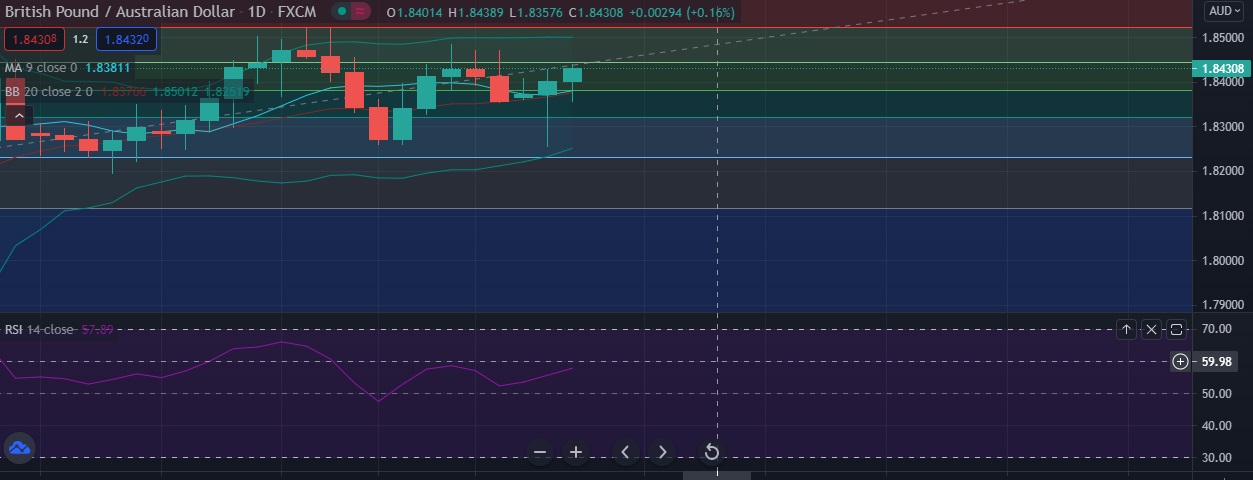Click the RSI 70.00 axis label
Image resolution: width=1253 pixels, height=480 pixels.
click(1219, 329)
